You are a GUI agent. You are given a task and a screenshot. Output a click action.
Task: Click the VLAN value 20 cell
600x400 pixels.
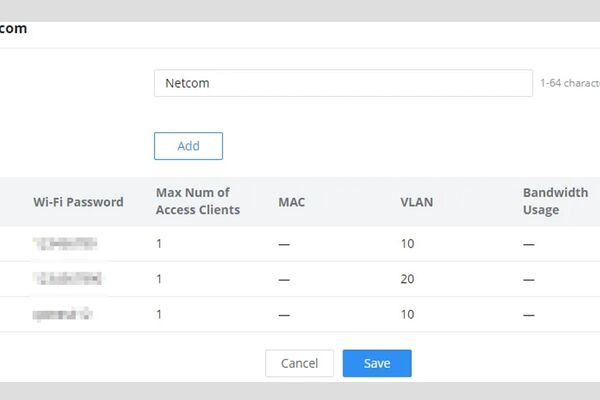[x=407, y=279]
